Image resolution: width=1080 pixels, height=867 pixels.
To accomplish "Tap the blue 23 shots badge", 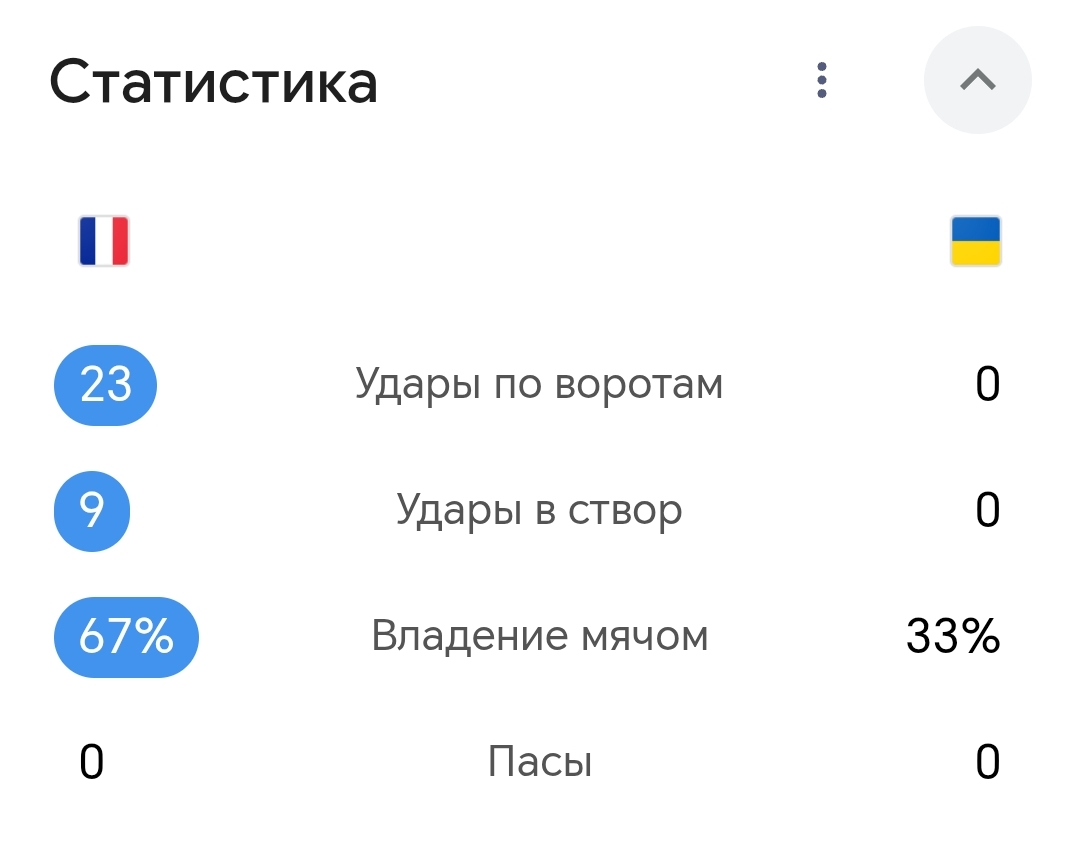I will 105,385.
